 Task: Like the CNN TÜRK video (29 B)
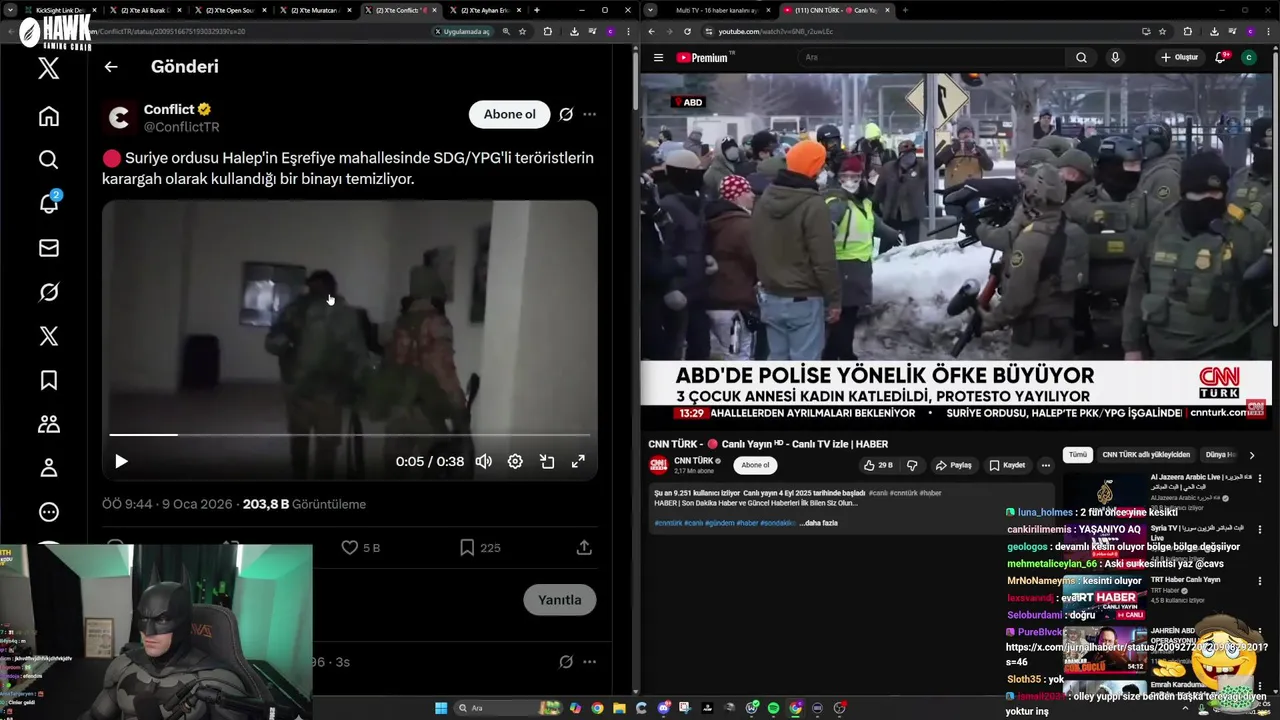tap(878, 465)
